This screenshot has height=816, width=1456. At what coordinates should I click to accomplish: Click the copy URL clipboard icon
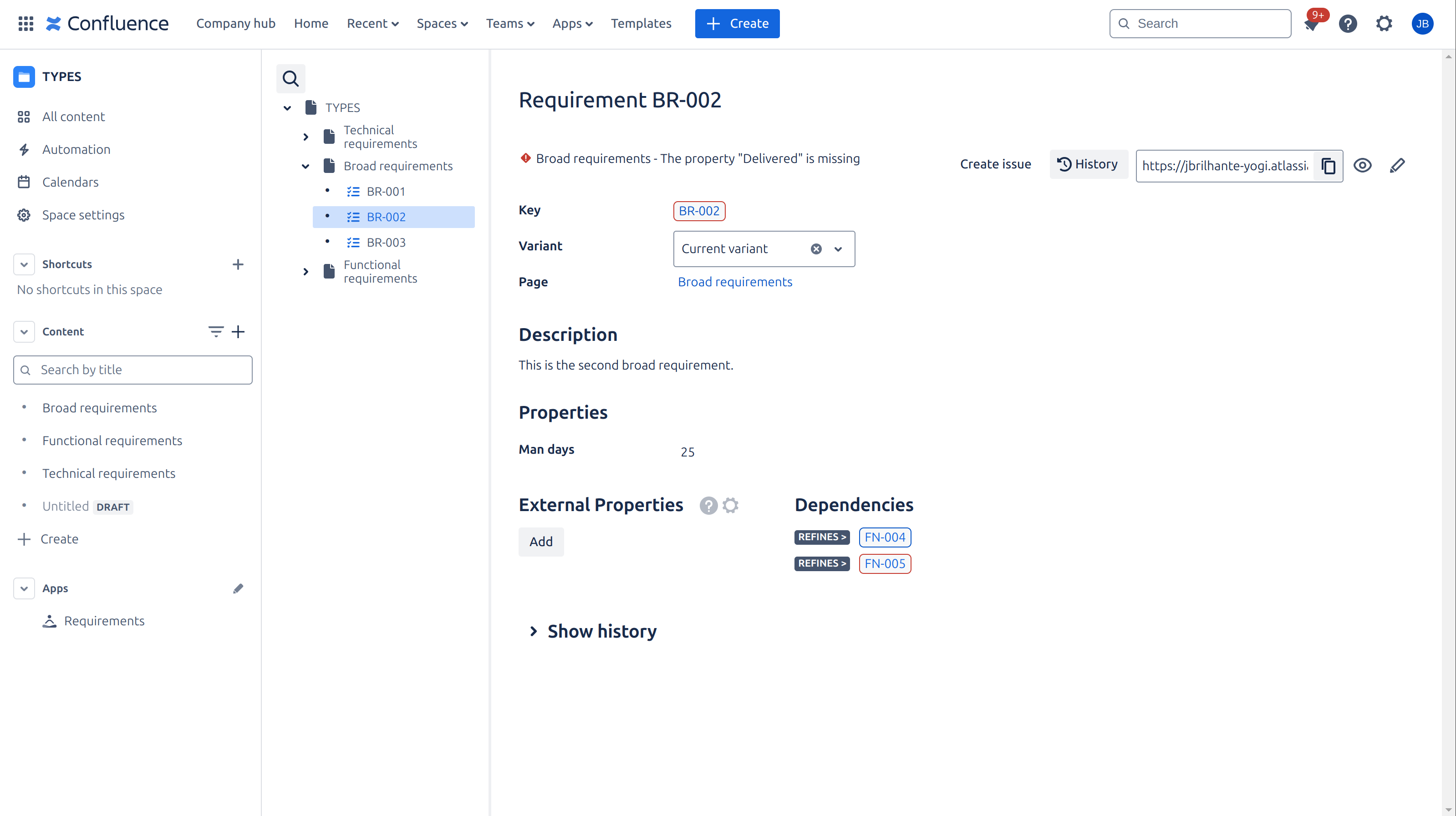tap(1328, 166)
